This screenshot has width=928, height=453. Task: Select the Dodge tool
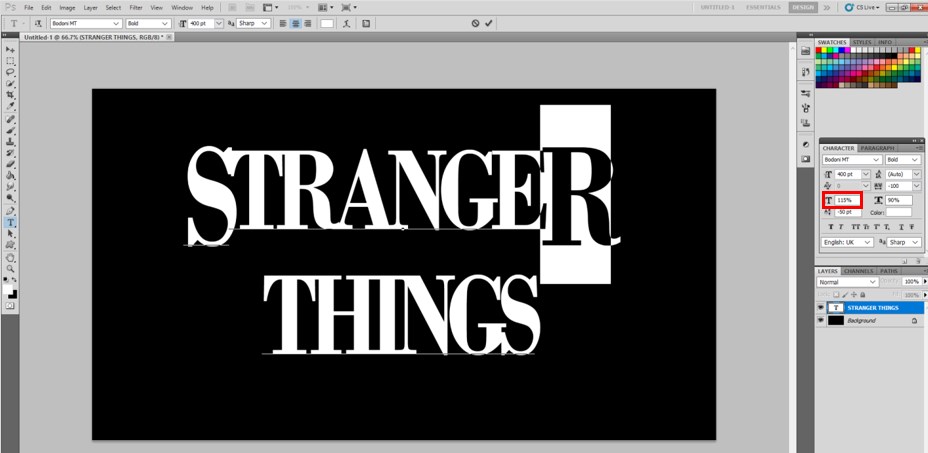(10, 198)
